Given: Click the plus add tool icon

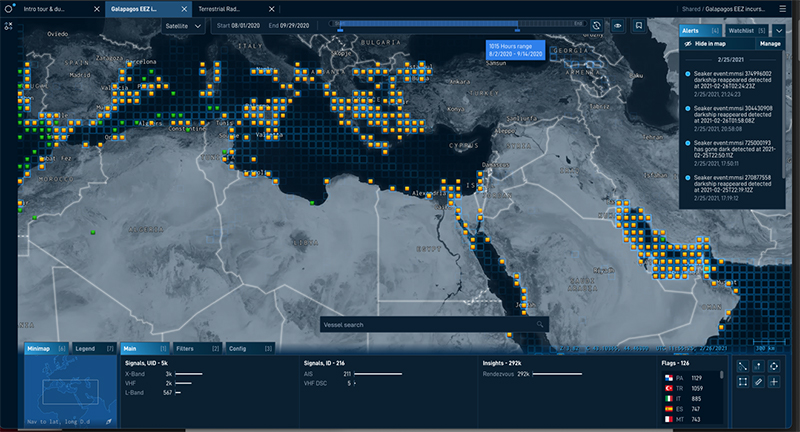Looking at the screenshot, I should coord(773,382).
